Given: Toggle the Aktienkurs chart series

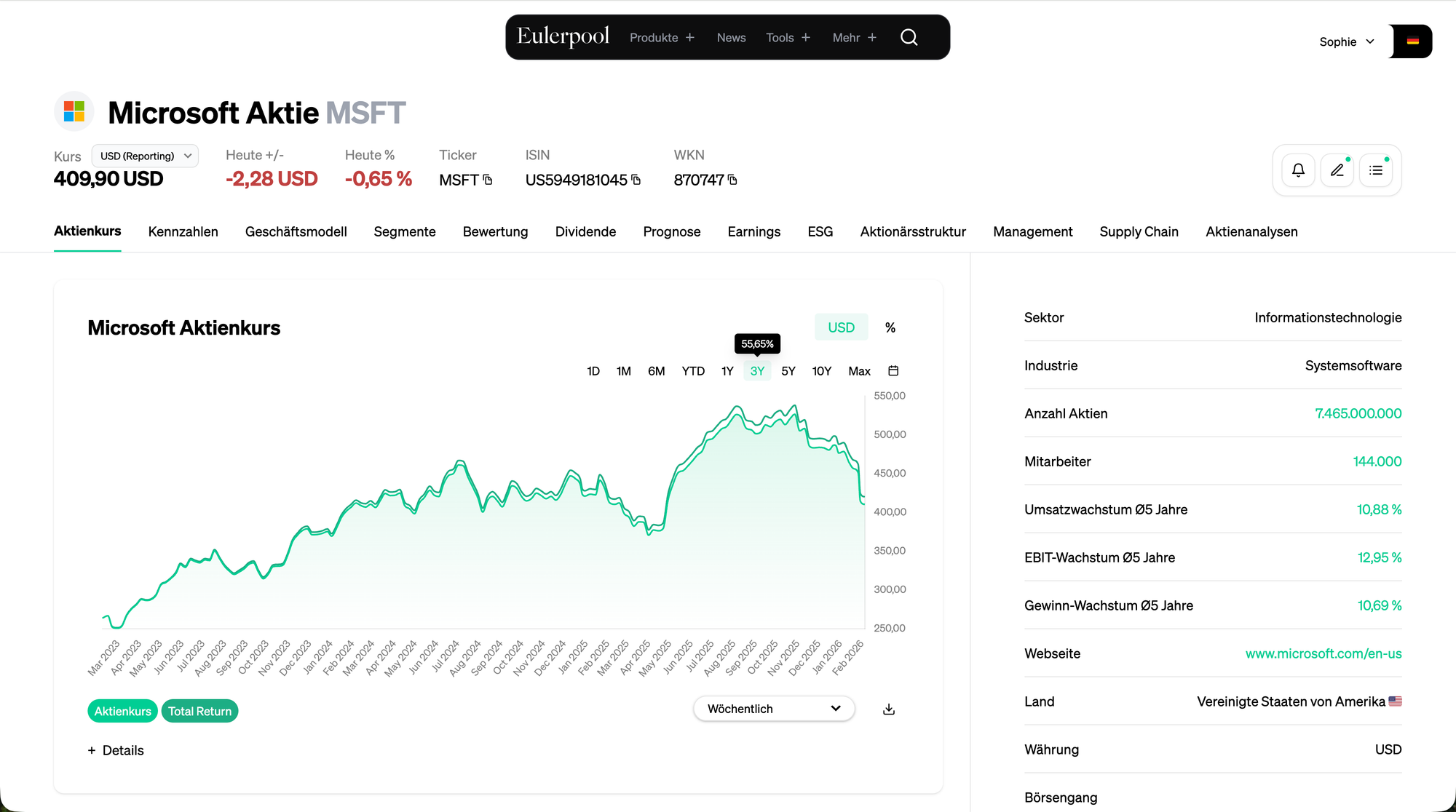Looking at the screenshot, I should pyautogui.click(x=122, y=711).
